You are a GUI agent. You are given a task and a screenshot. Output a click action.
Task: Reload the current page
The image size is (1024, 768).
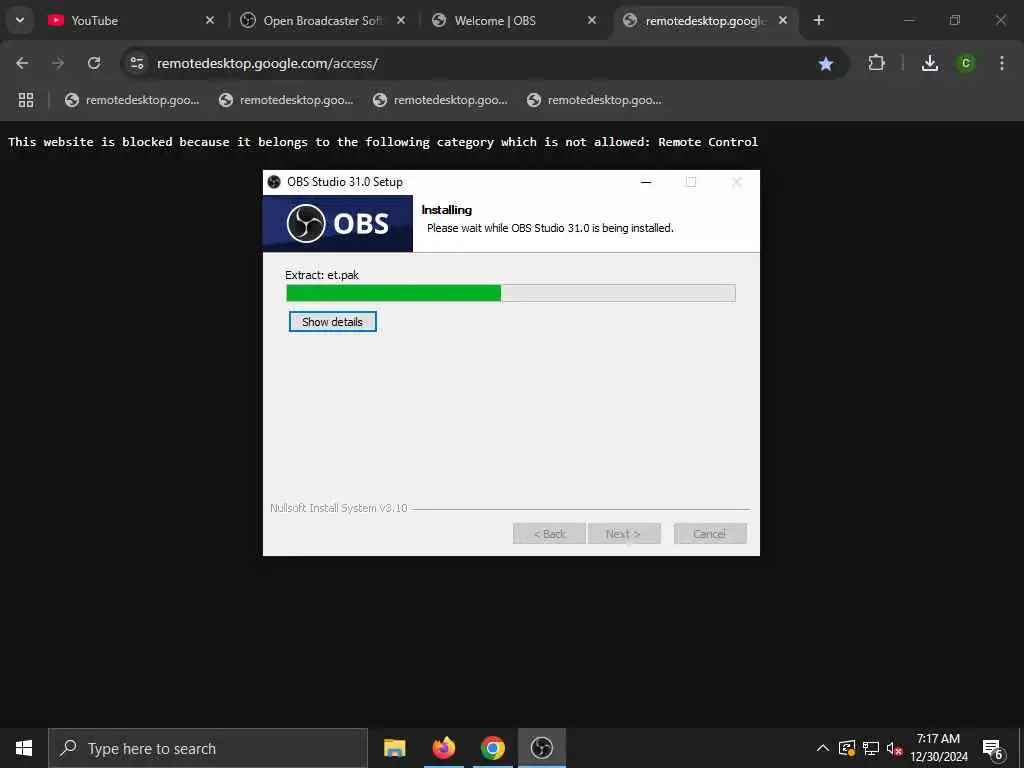94,63
